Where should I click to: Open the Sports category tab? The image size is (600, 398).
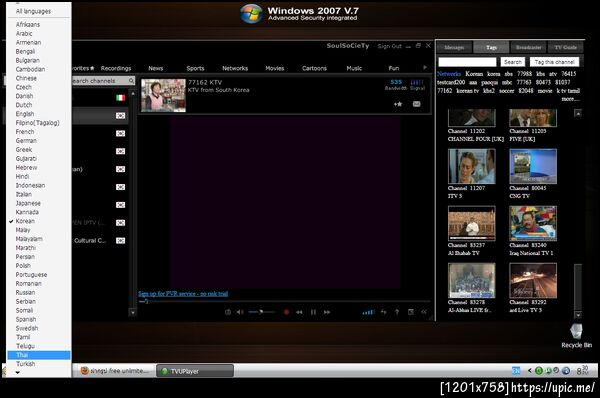pos(195,69)
